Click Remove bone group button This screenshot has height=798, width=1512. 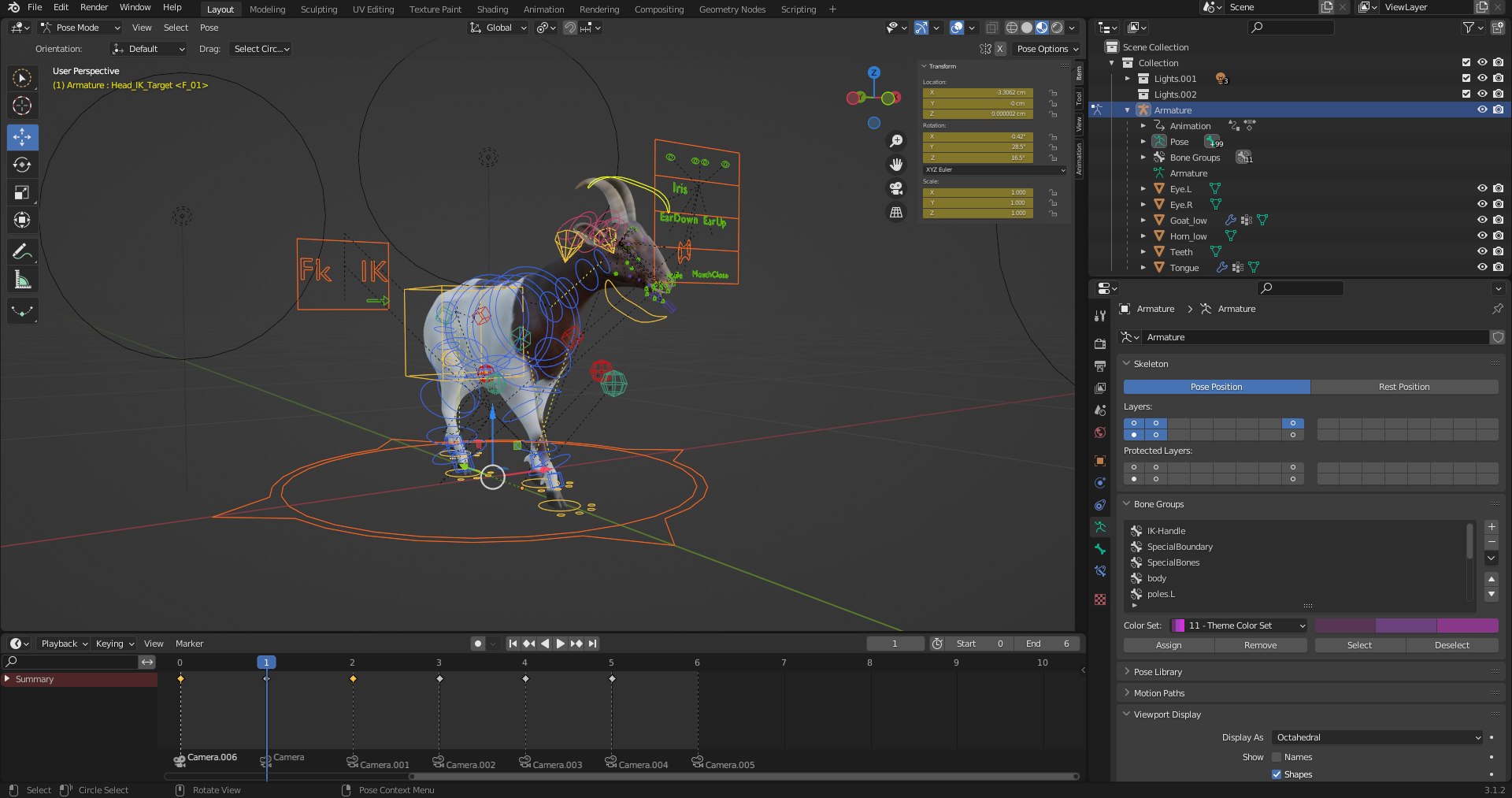[1261, 645]
